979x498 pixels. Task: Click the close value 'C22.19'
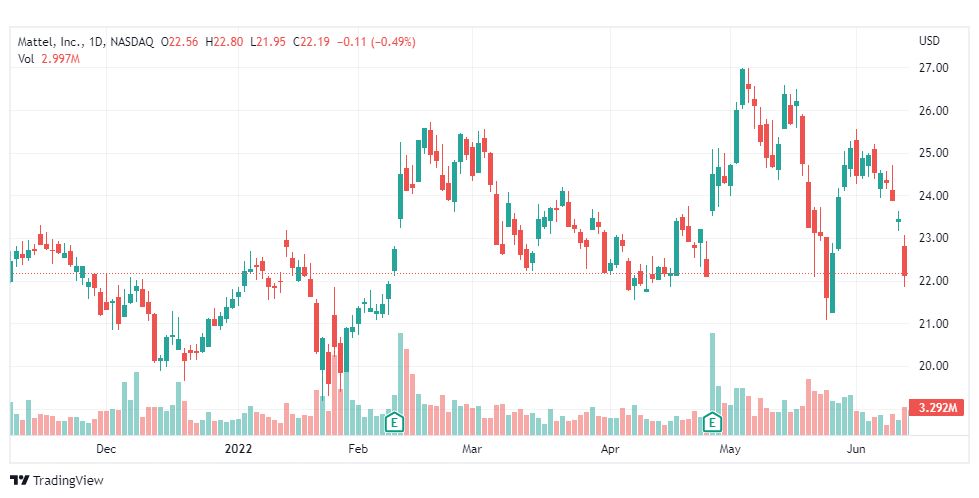(312, 42)
